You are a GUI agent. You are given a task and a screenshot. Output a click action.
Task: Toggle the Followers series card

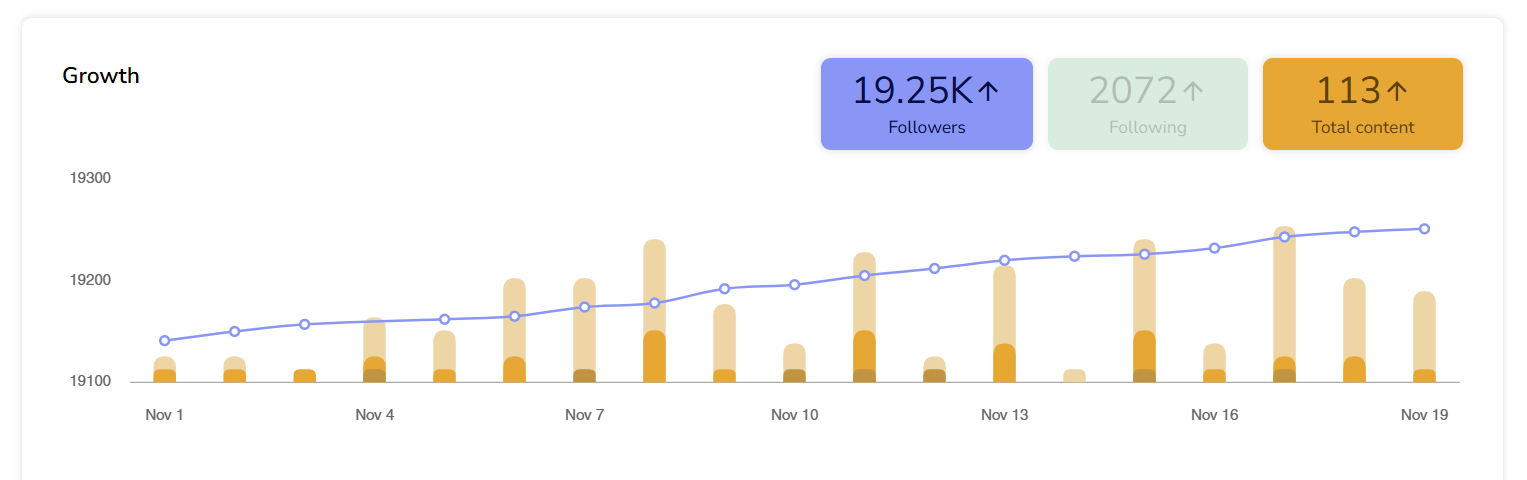pos(926,104)
